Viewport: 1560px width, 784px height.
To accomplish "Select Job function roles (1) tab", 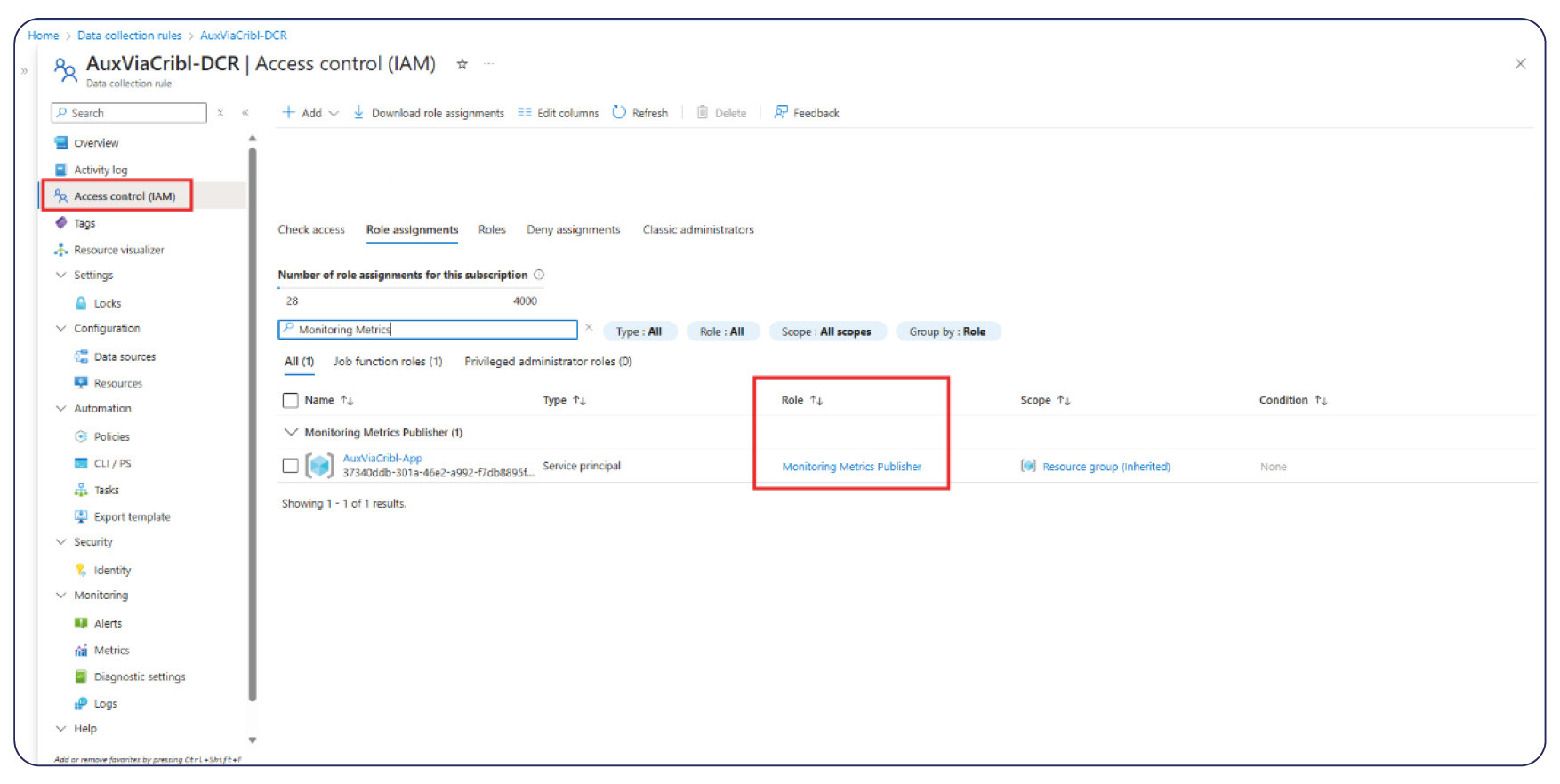I will [x=388, y=362].
